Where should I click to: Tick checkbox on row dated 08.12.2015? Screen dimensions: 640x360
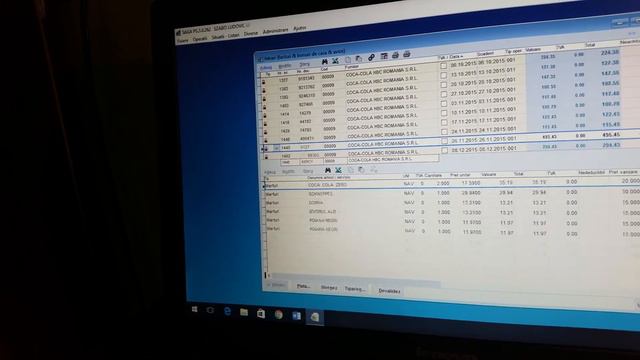[x=444, y=151]
